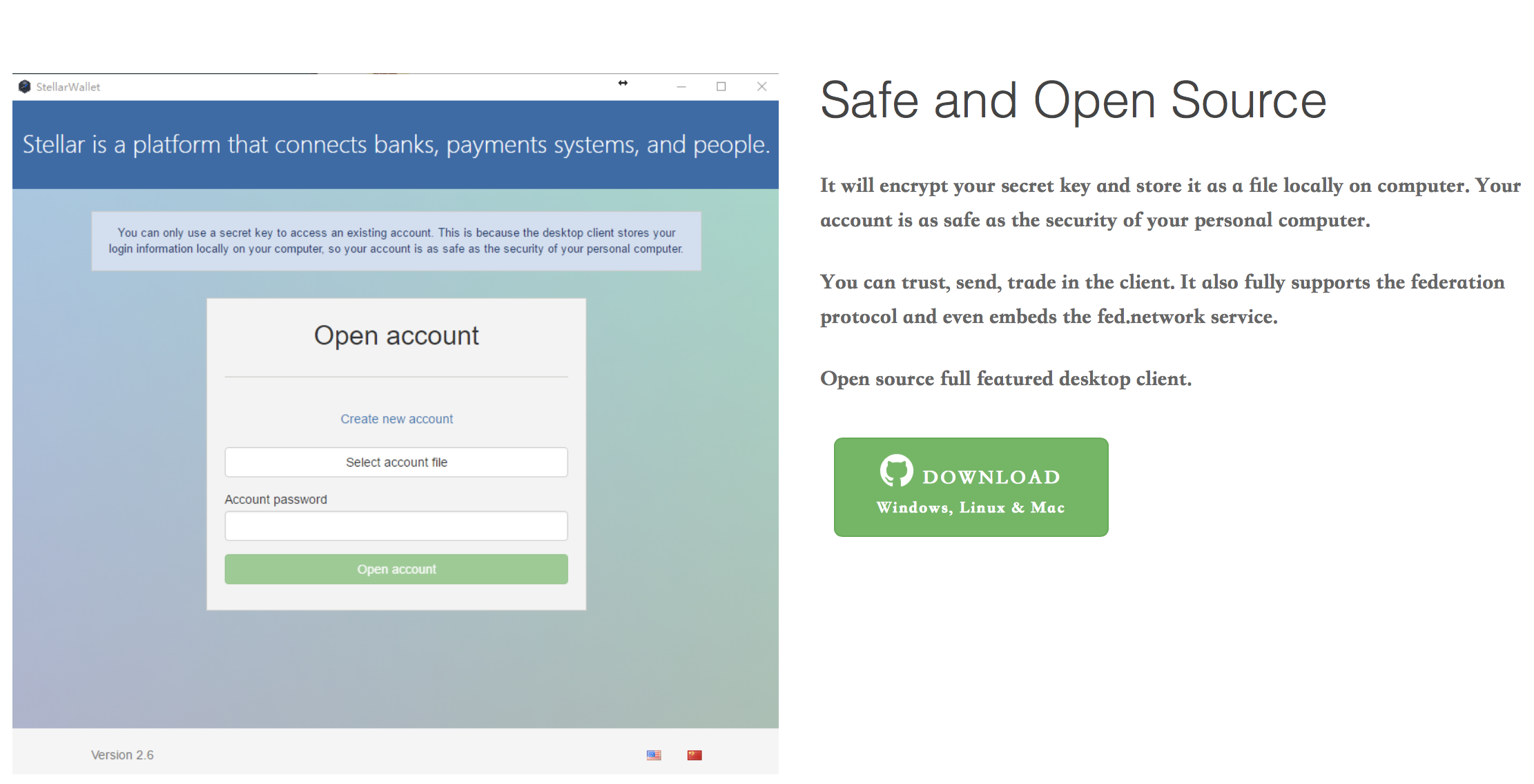The image size is (1534, 784).
Task: Click the Select account file button
Action: pyautogui.click(x=396, y=462)
